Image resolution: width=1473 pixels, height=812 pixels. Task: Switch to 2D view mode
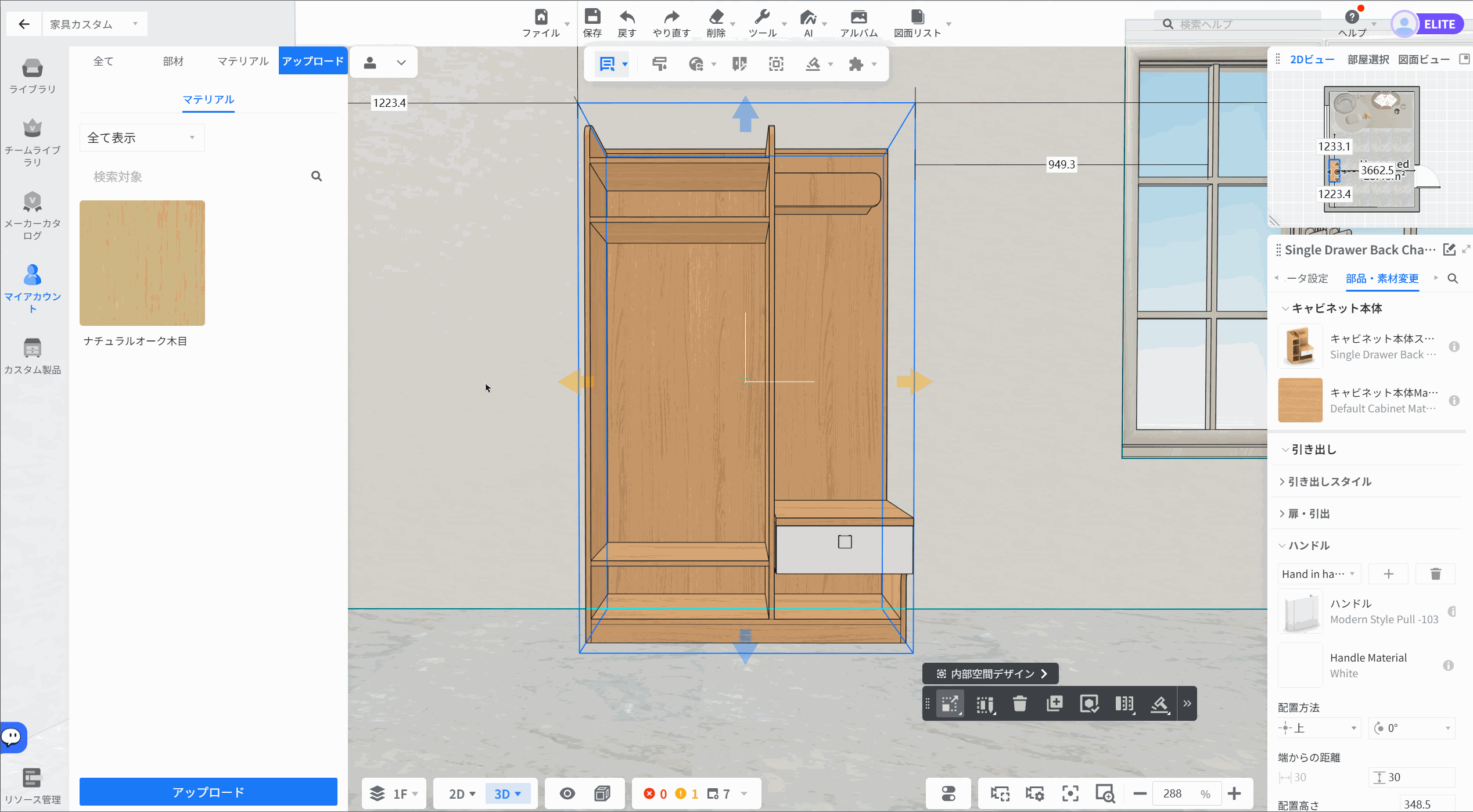click(462, 794)
